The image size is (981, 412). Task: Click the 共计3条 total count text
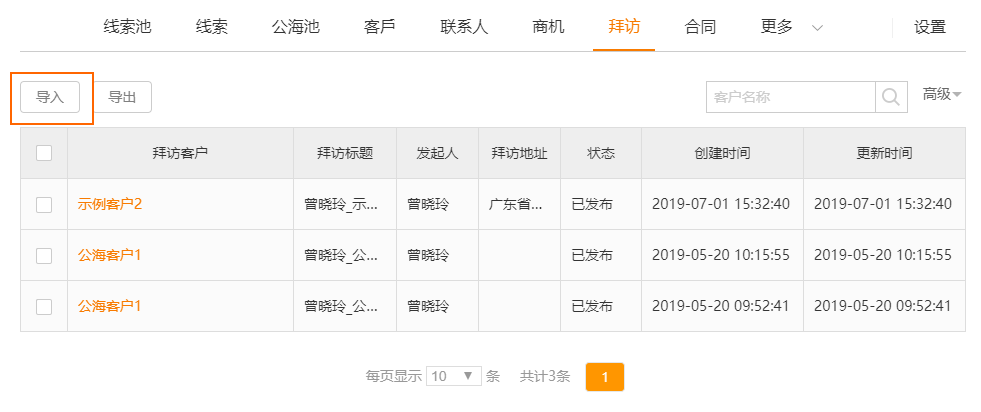545,376
